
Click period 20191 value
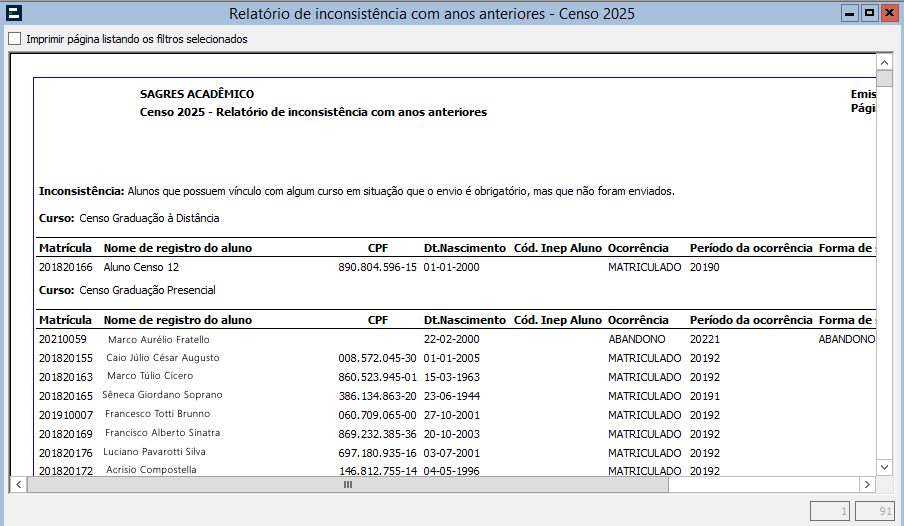point(705,396)
